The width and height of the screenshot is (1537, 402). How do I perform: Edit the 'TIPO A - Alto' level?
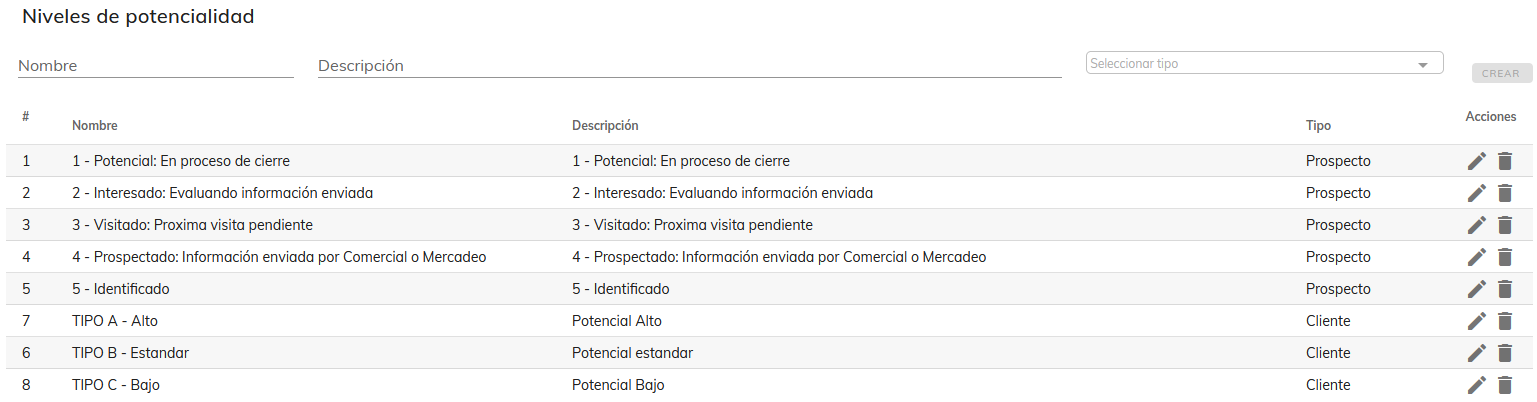point(1477,321)
